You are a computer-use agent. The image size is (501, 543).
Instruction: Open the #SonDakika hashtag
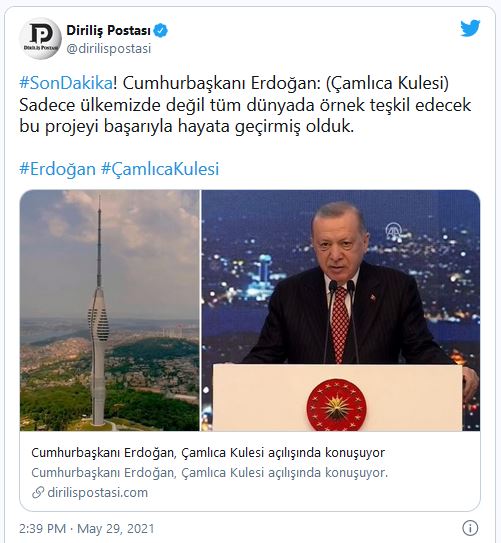[x=66, y=83]
